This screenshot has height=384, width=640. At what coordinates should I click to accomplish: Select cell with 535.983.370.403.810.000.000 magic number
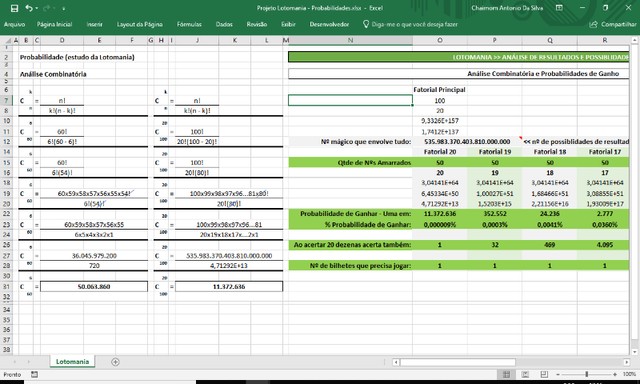tap(467, 142)
